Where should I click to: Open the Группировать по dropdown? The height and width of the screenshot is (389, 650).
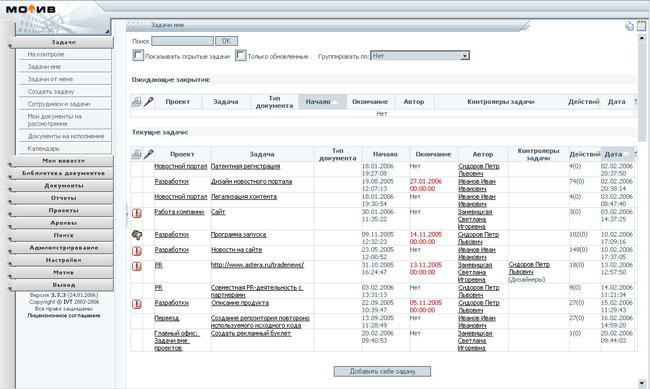pyautogui.click(x=420, y=56)
